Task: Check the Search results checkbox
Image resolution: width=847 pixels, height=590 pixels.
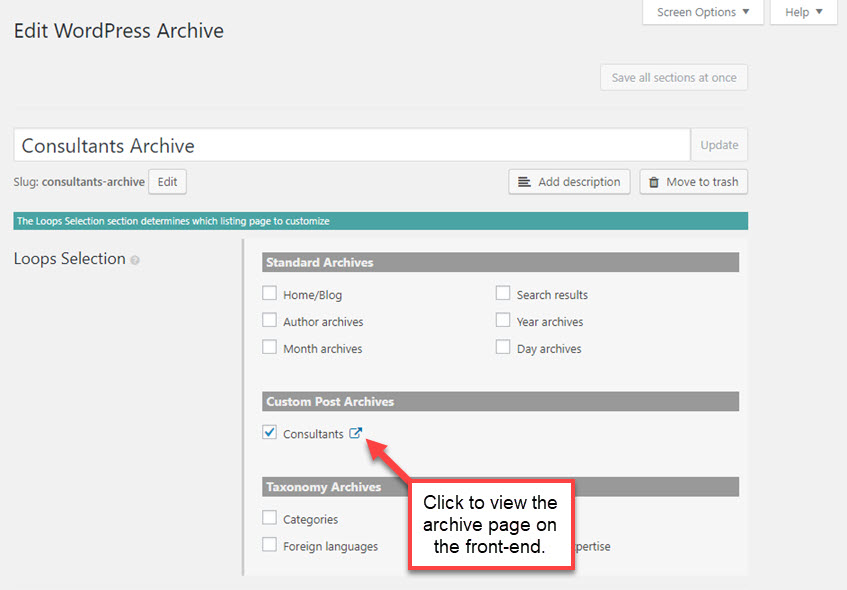Action: [x=503, y=293]
